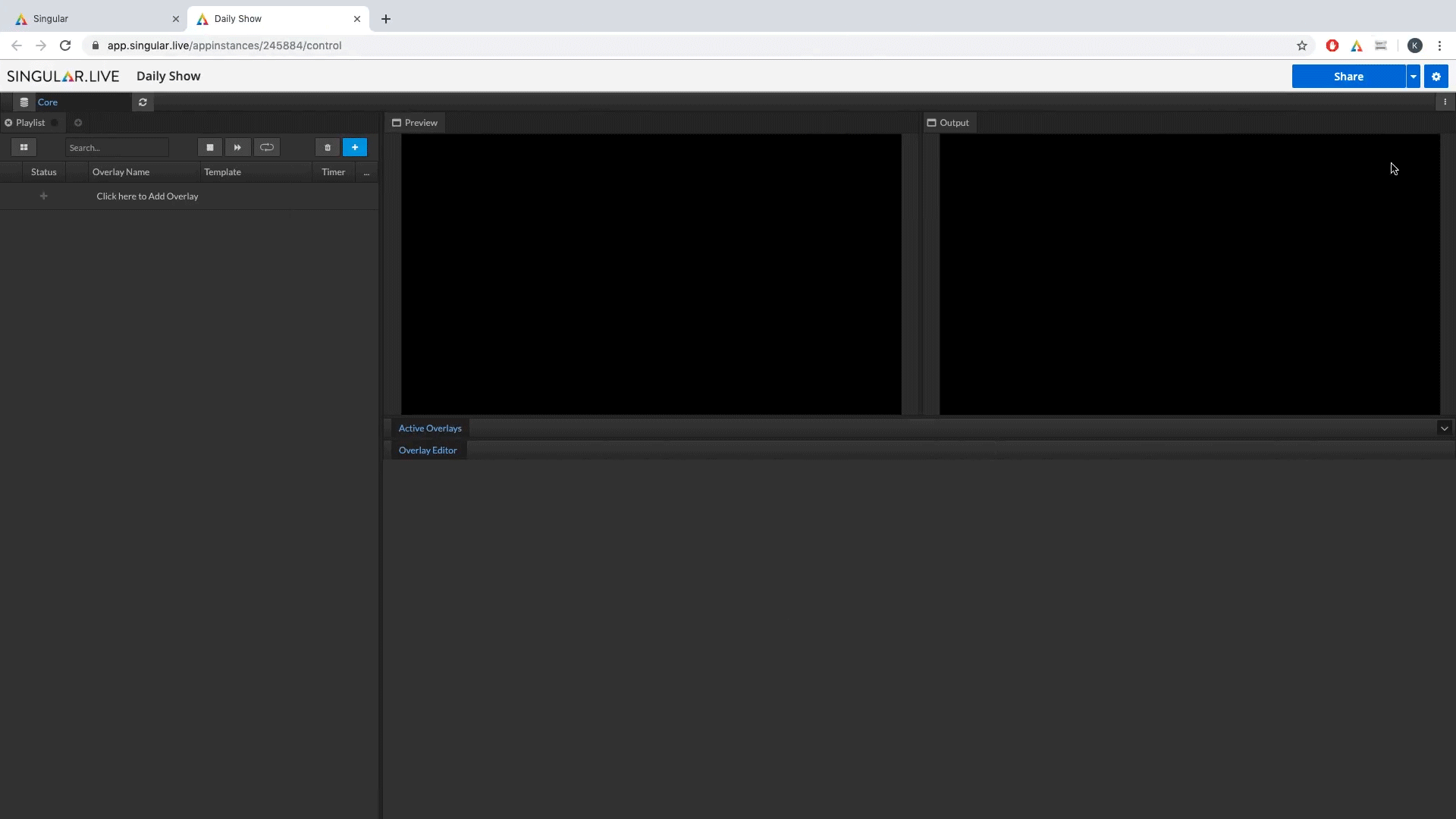1456x819 pixels.
Task: Select the grid/list view toggle icon
Action: pos(23,147)
